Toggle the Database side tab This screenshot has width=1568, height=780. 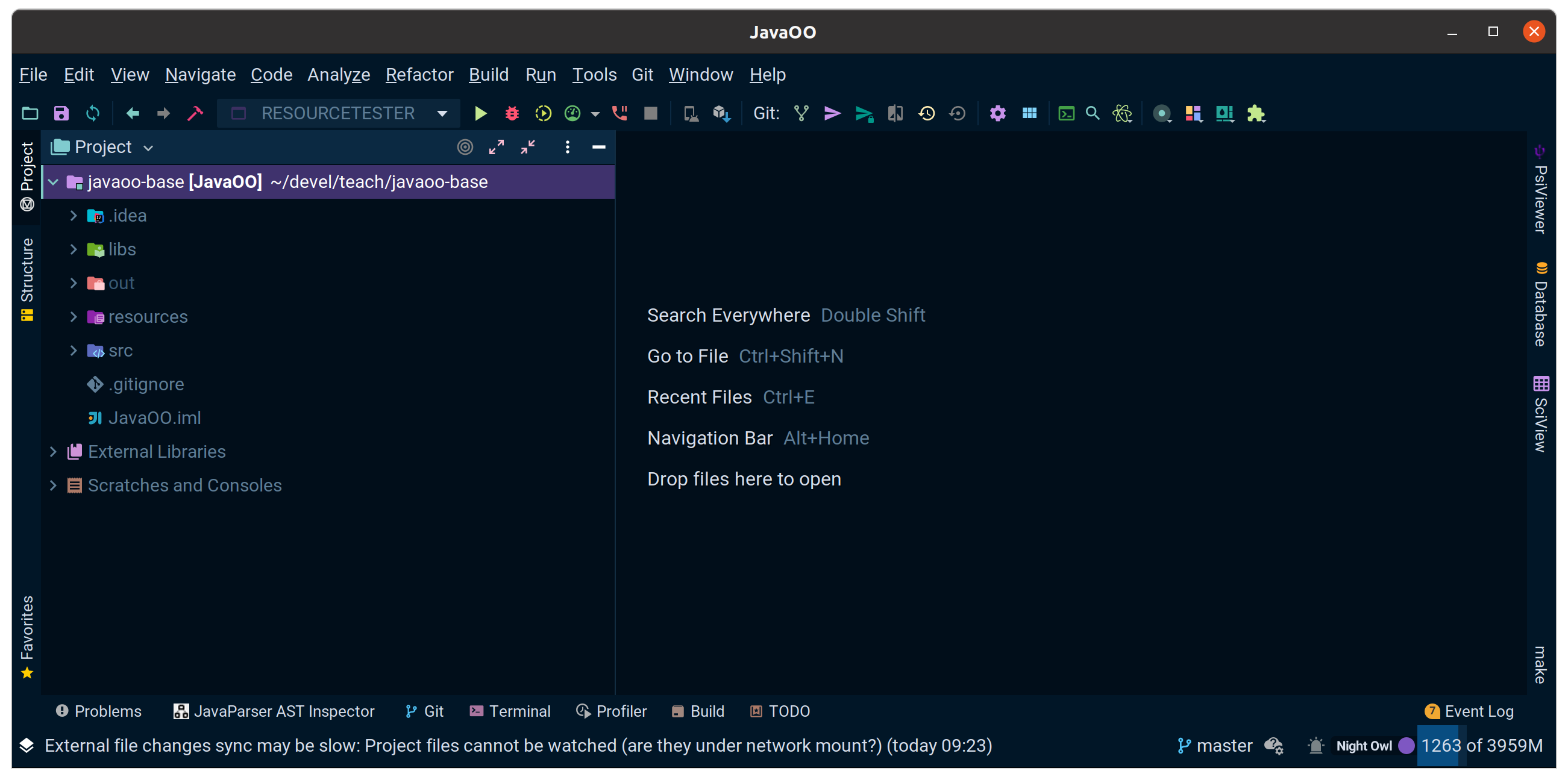coord(1540,304)
